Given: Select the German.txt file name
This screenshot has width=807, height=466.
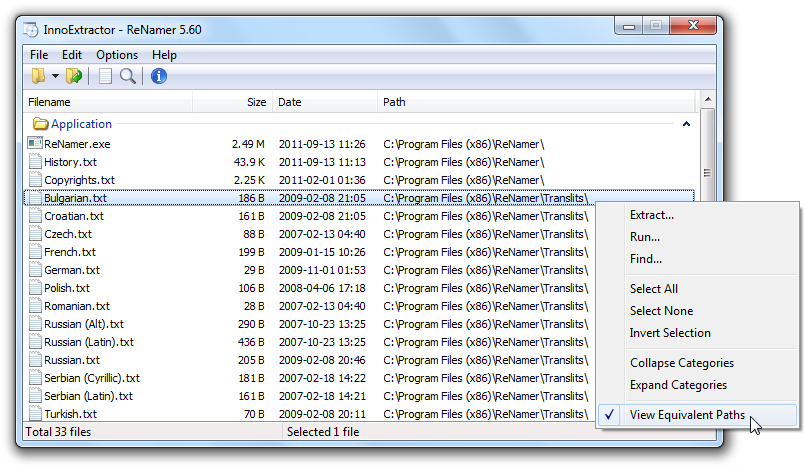Looking at the screenshot, I should (72, 270).
